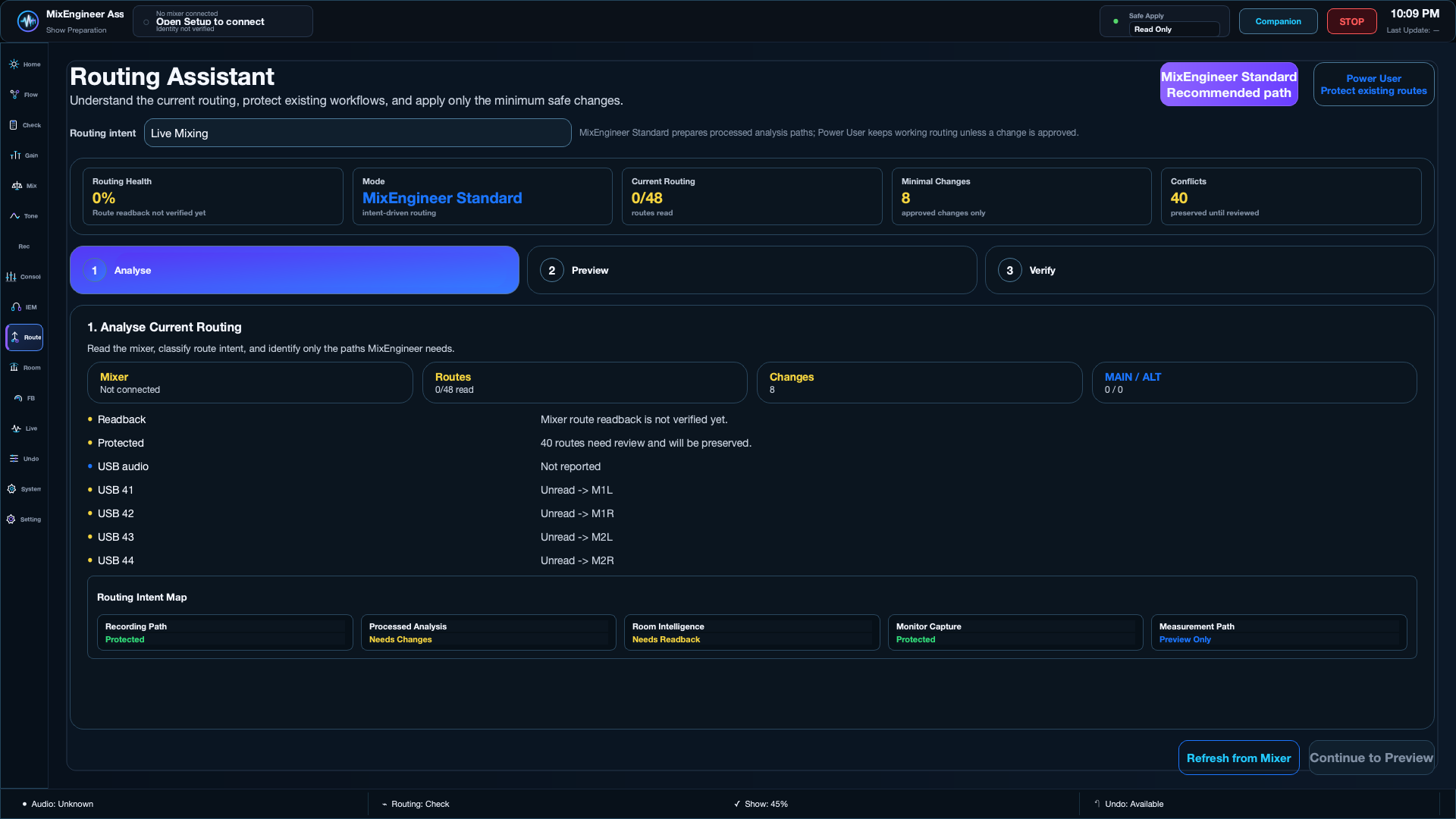Switch to step 3 Verify
The image size is (1456, 819).
[1210, 270]
